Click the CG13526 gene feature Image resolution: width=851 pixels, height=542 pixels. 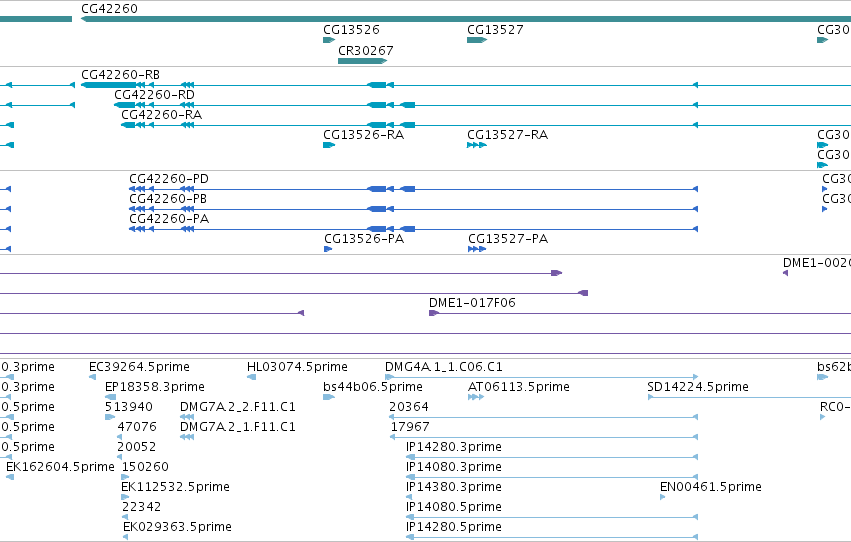[x=329, y=40]
